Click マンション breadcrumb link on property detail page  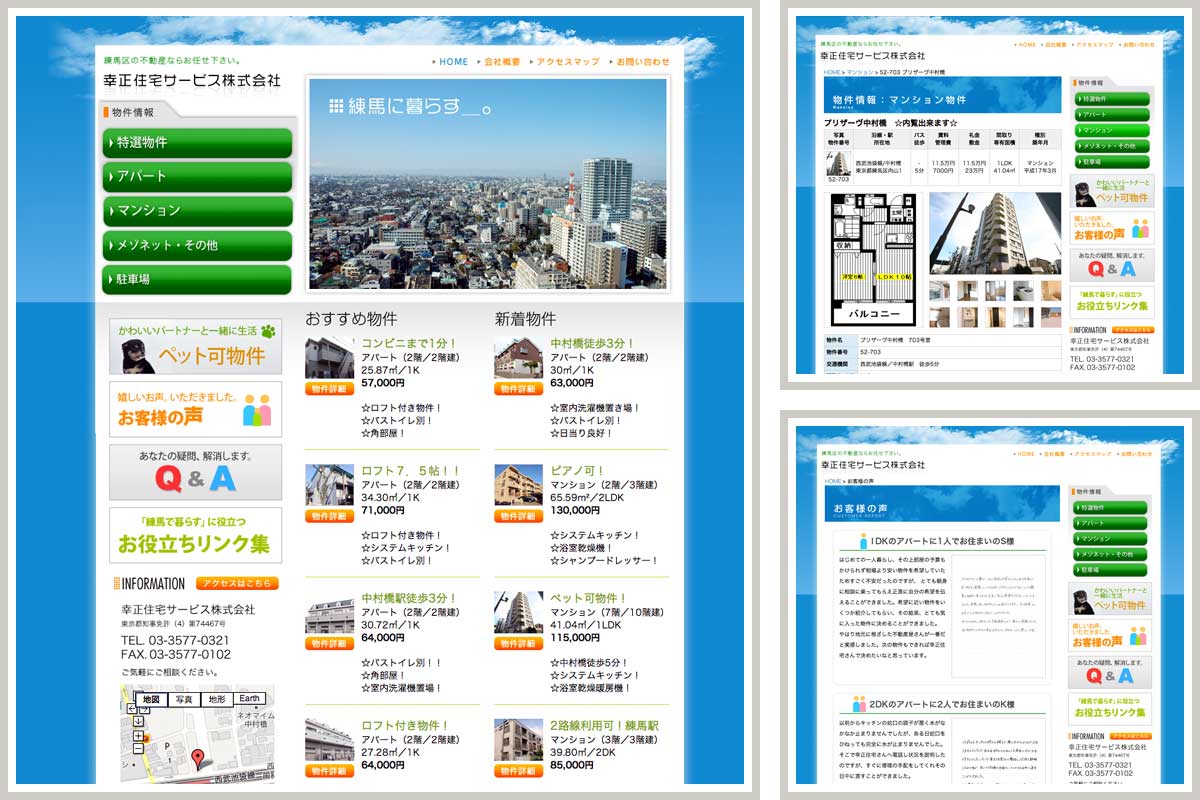pyautogui.click(x=859, y=73)
